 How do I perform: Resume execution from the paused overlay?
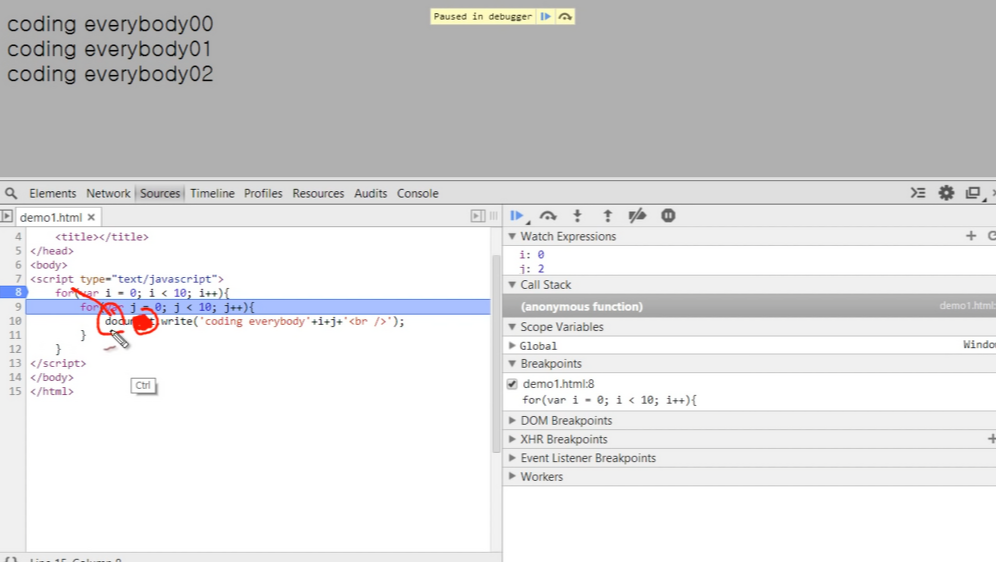545,17
